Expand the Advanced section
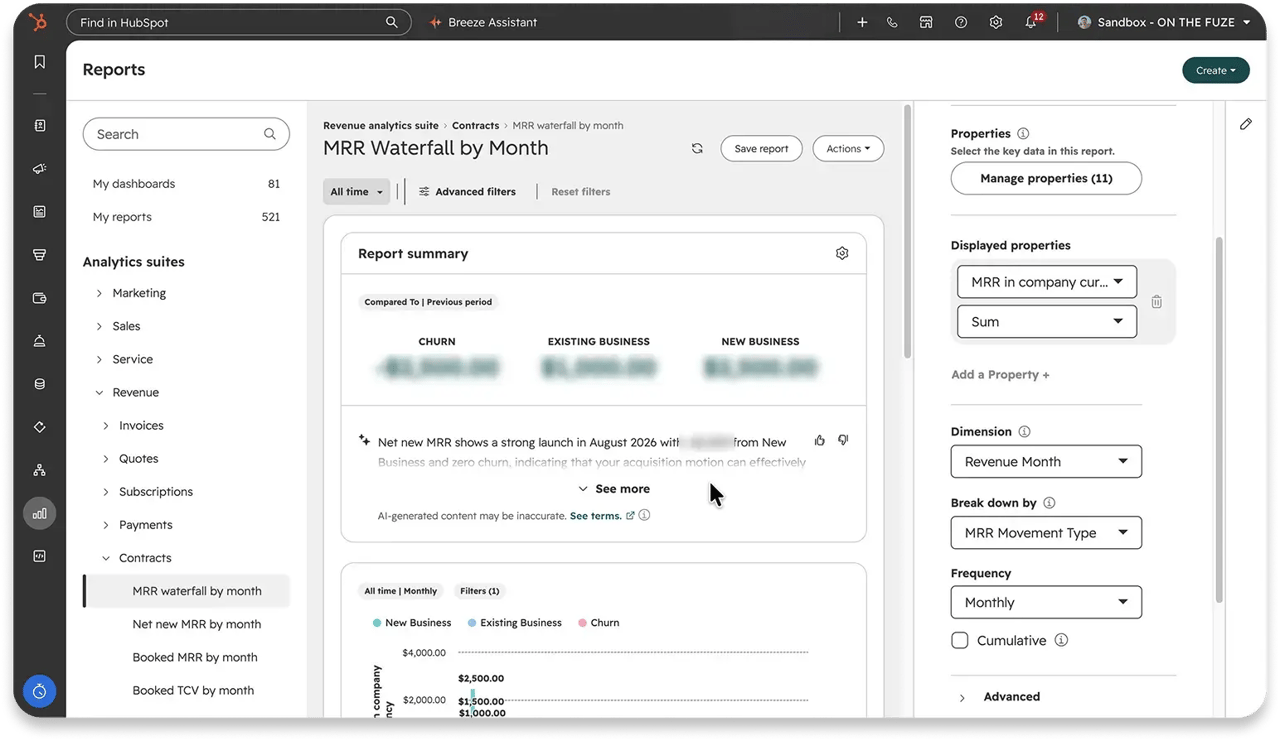This screenshot has height=741, width=1280. [x=1000, y=697]
